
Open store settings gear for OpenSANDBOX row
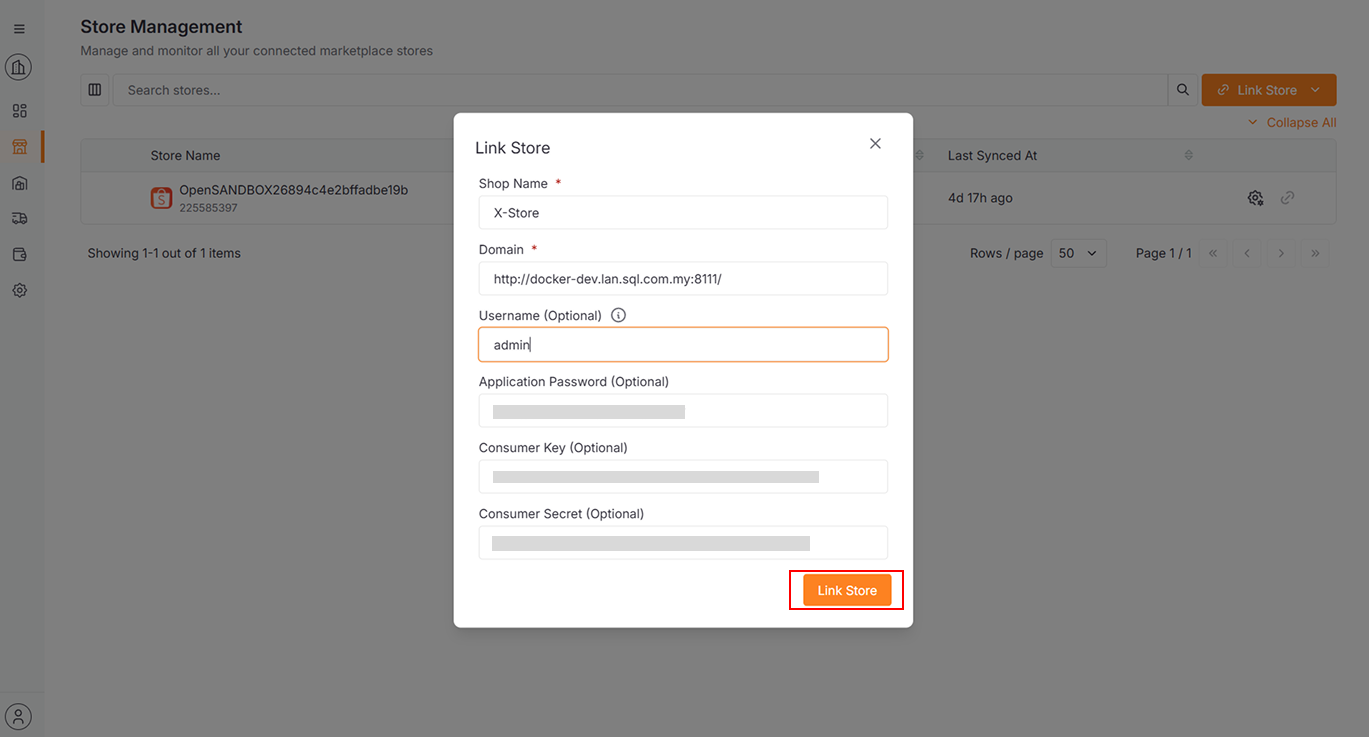1255,198
